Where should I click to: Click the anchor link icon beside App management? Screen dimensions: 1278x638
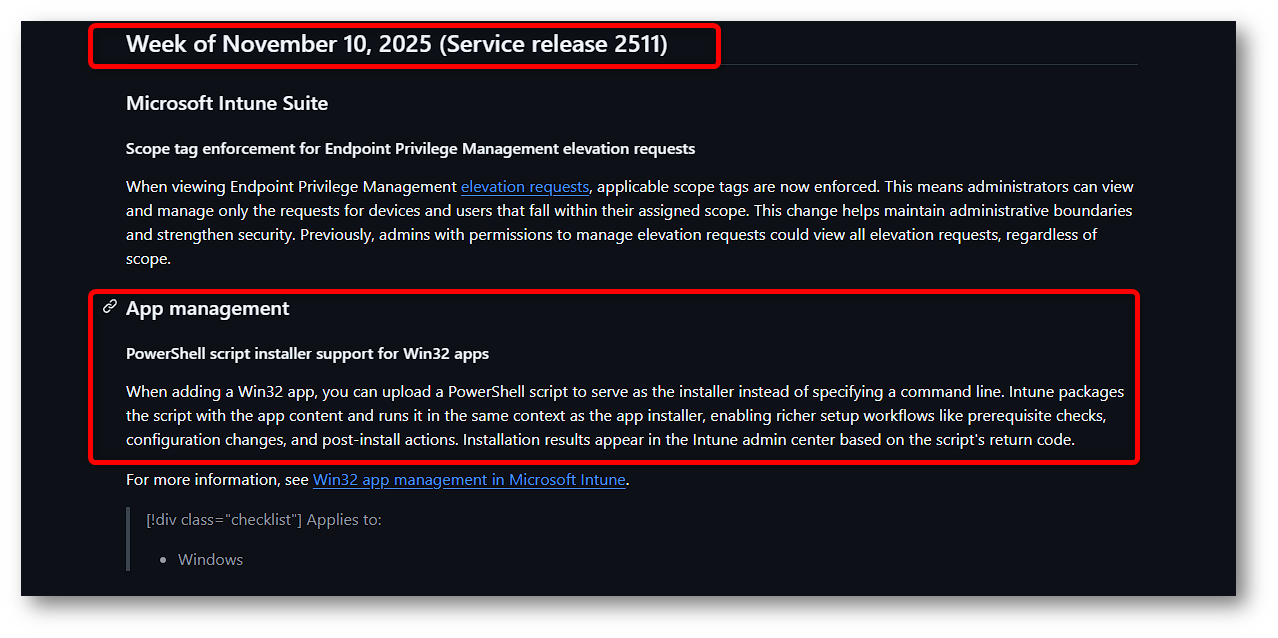pos(110,307)
